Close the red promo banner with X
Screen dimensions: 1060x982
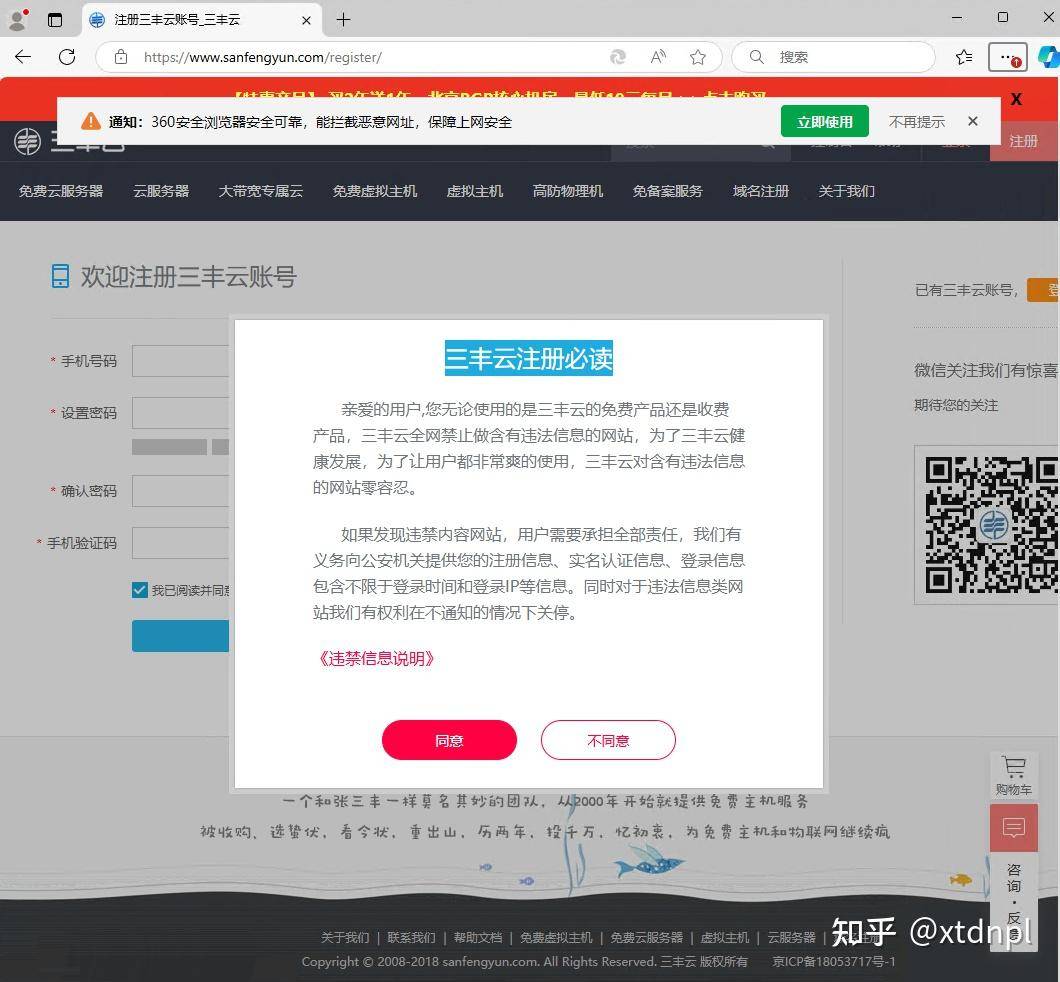pyautogui.click(x=1015, y=99)
